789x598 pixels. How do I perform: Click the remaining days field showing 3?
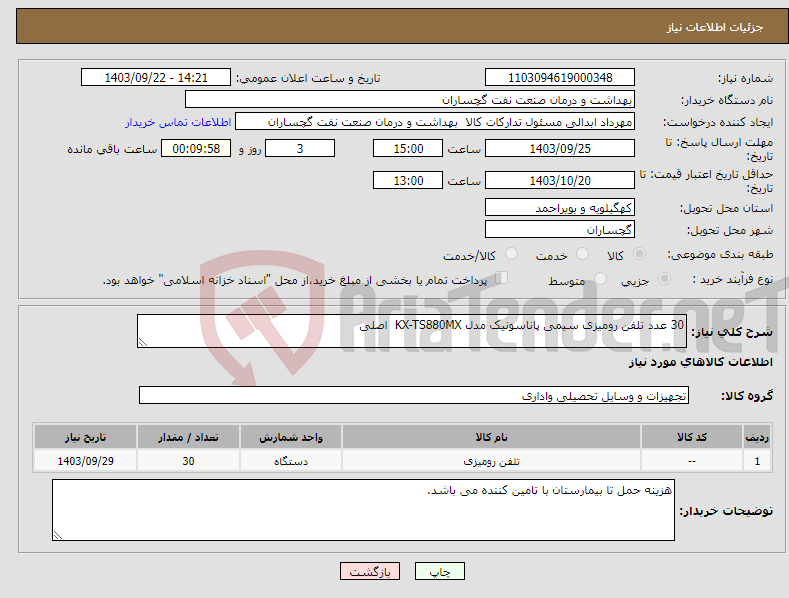(300, 148)
